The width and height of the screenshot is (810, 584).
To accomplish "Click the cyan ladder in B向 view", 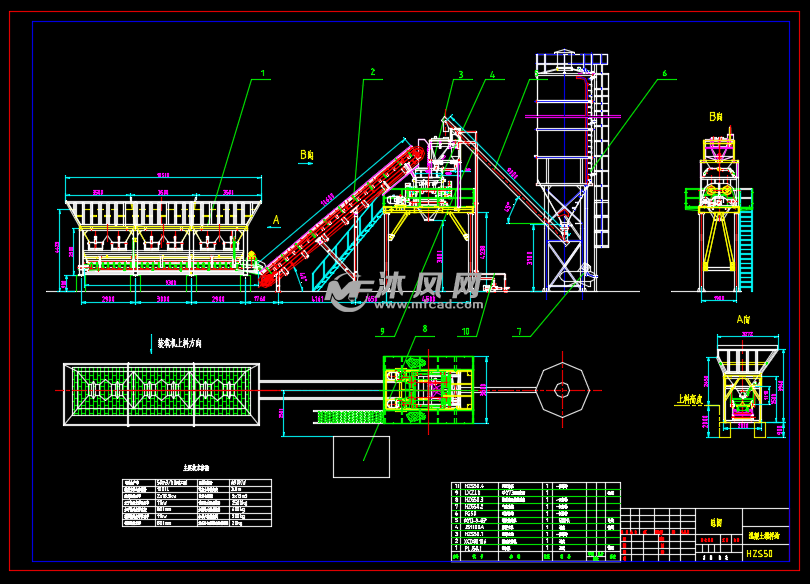I will pyautogui.click(x=746, y=250).
